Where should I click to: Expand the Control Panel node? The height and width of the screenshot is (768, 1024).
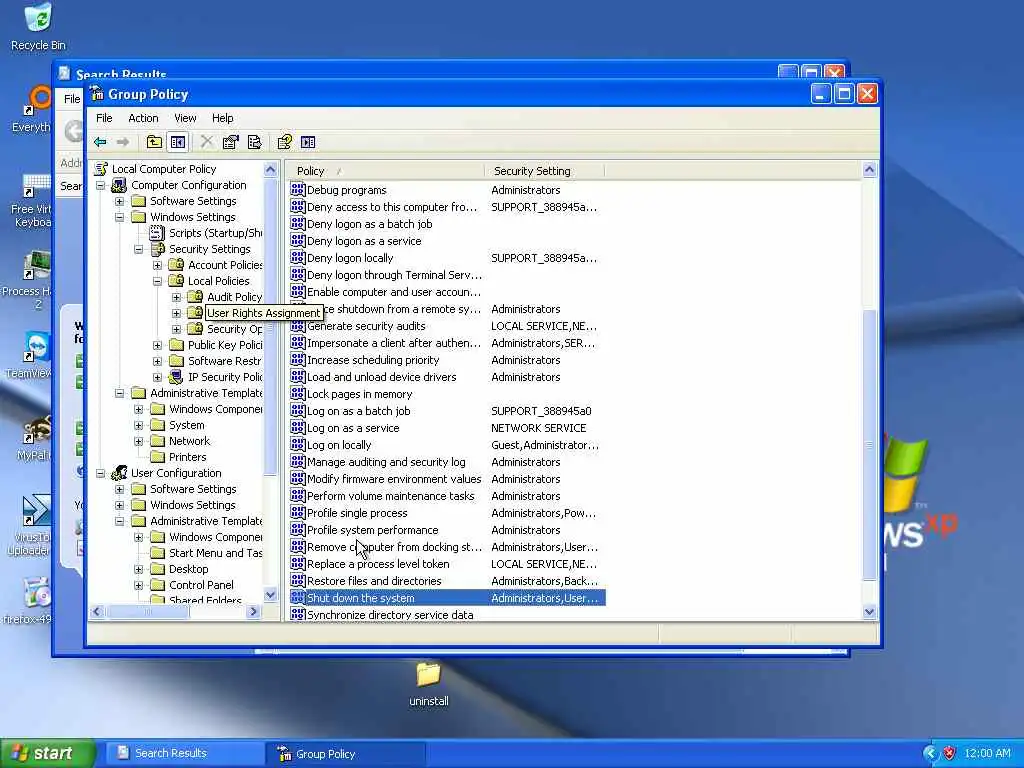point(138,585)
